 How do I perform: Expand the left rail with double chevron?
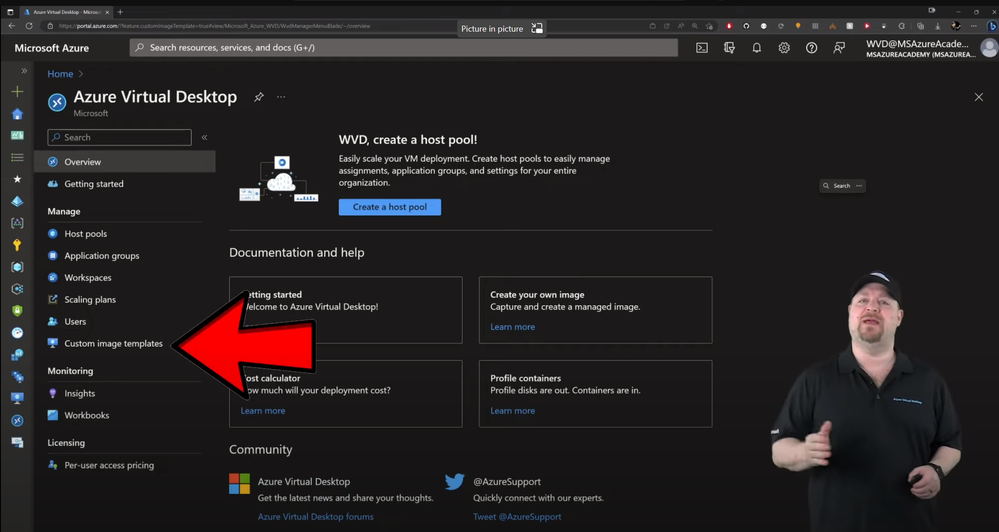click(24, 71)
